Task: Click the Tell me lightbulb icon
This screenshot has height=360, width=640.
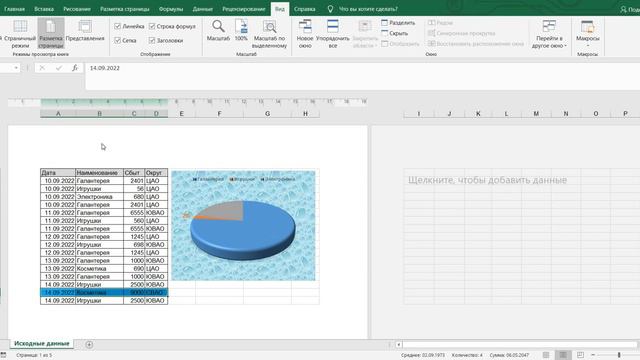Action: tap(330, 9)
